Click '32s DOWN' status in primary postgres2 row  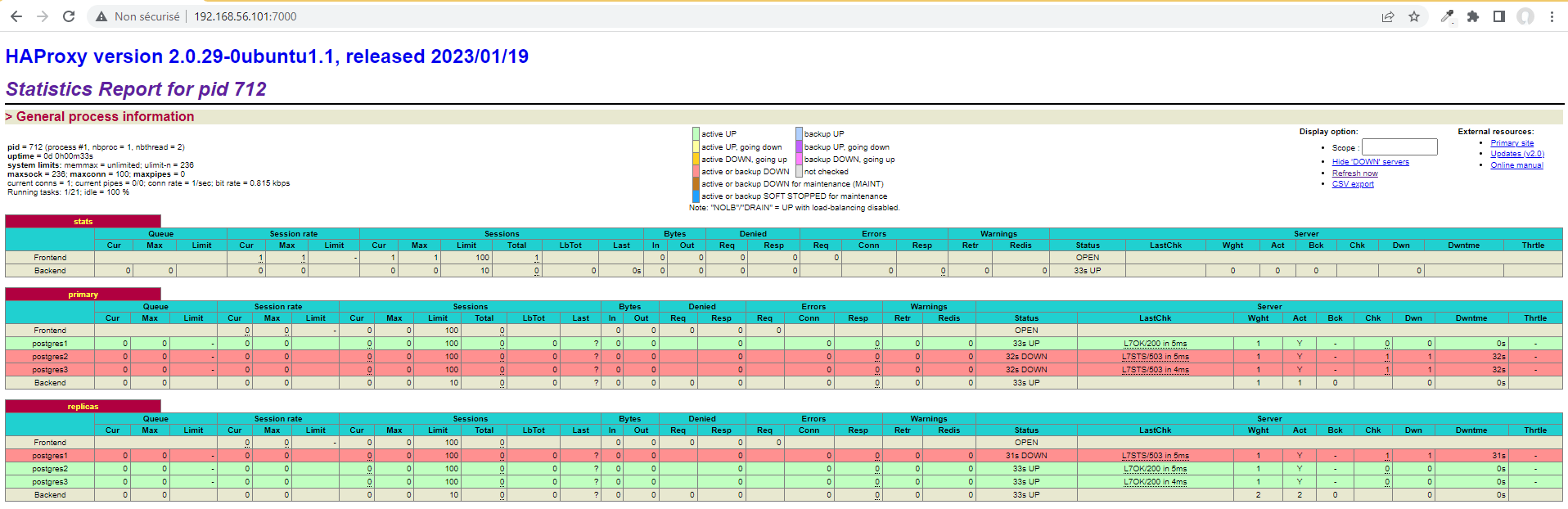coord(1026,357)
